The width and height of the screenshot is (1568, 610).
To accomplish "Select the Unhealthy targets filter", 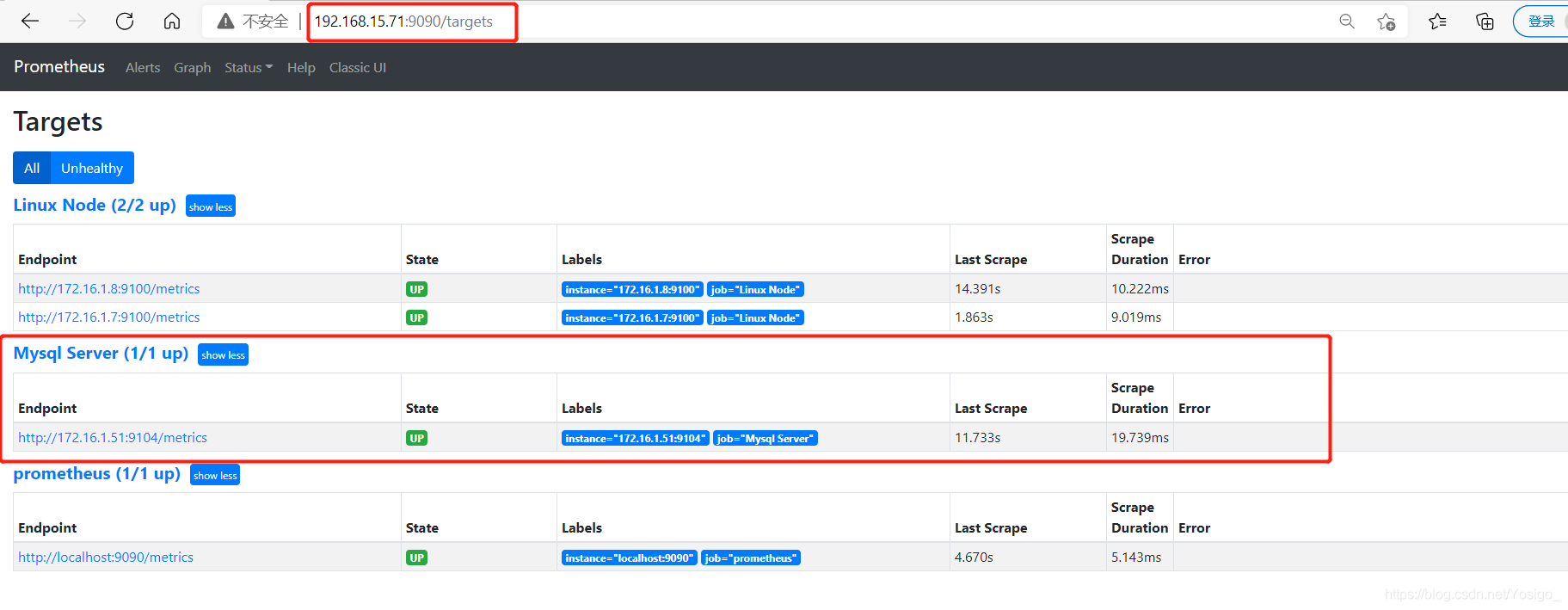I will 92,168.
